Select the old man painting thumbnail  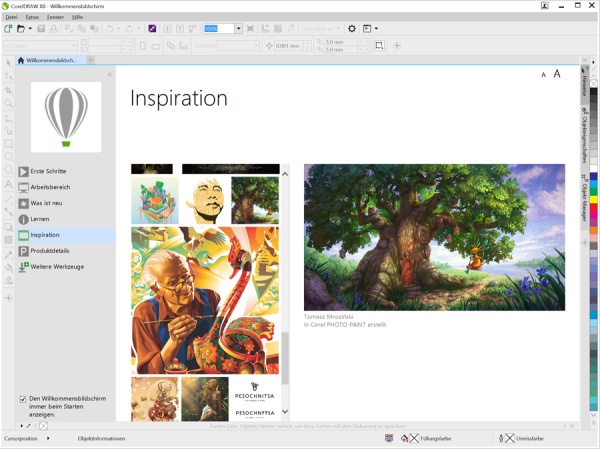pos(205,300)
